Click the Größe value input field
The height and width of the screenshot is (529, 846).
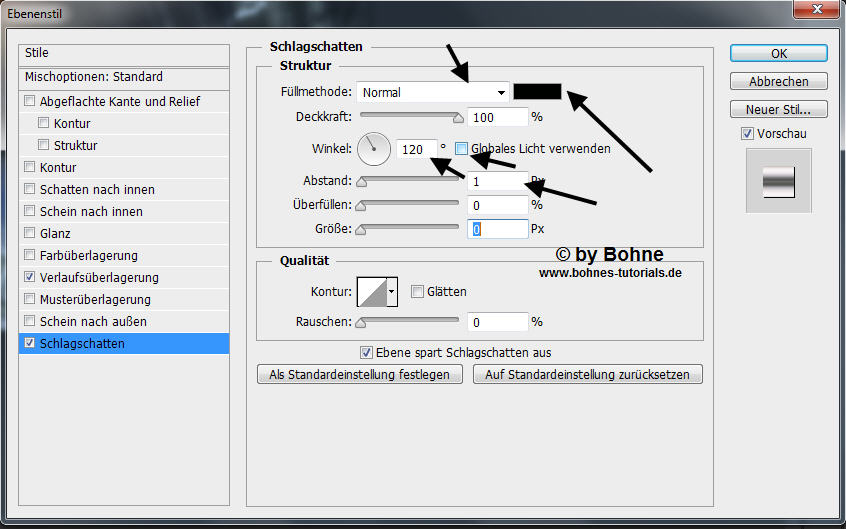tap(497, 229)
